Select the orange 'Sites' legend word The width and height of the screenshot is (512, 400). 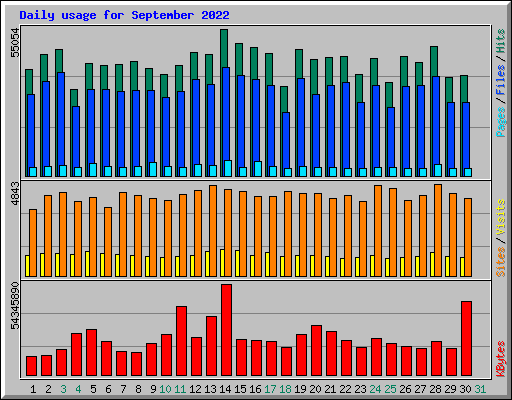(x=501, y=262)
